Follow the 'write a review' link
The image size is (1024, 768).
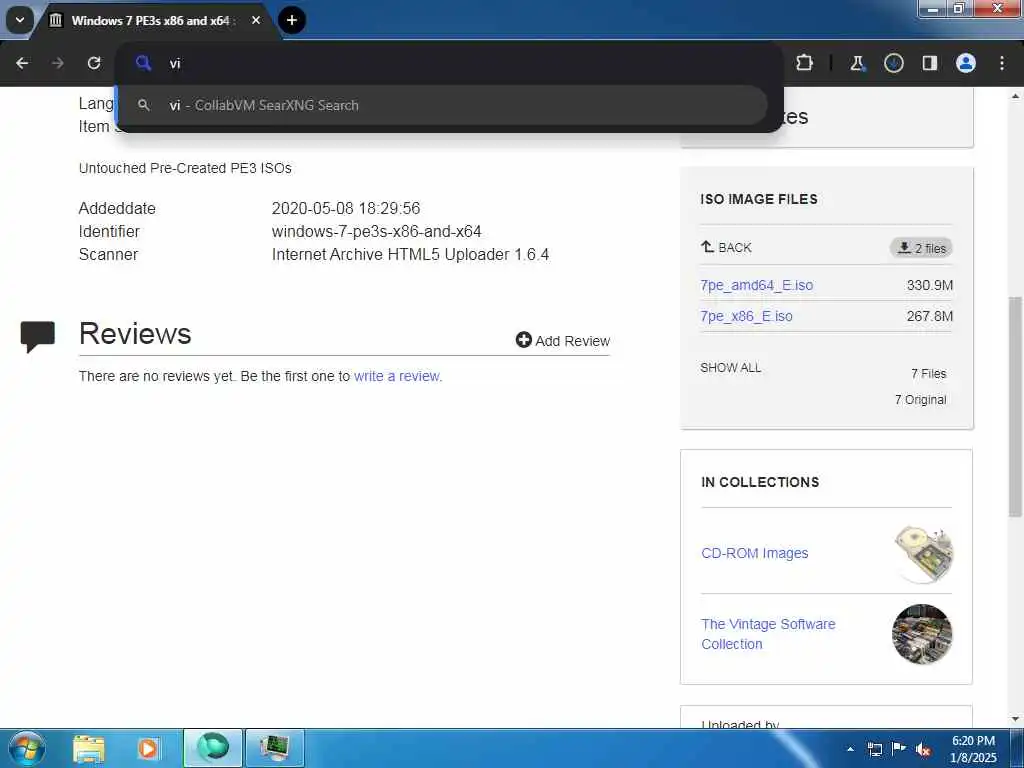398,376
